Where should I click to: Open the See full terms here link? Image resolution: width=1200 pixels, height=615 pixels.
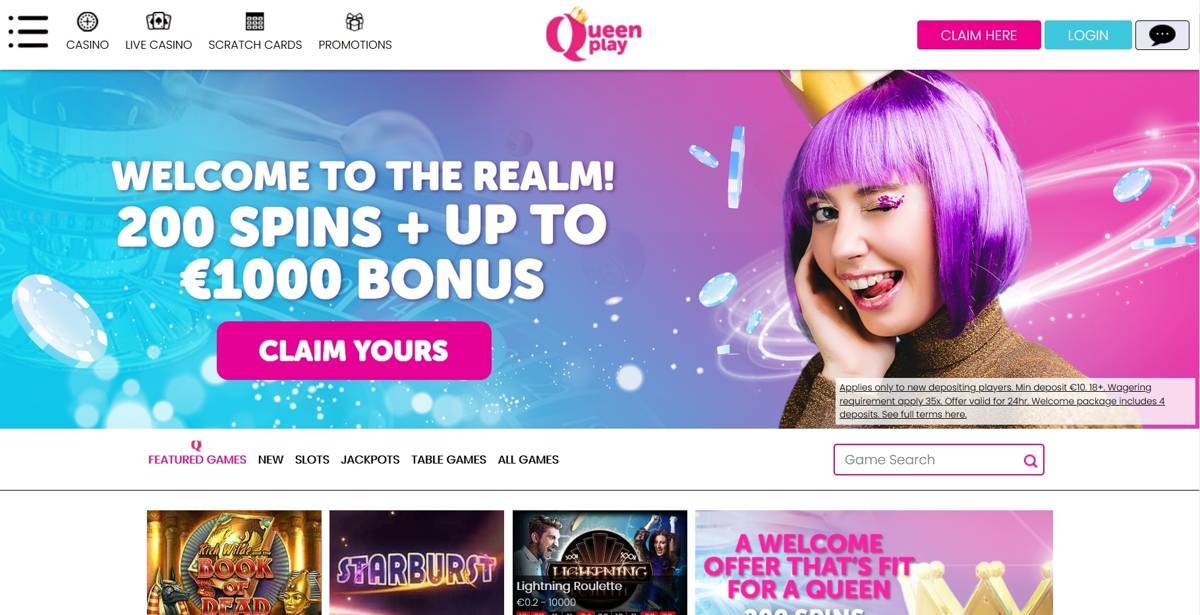point(924,414)
